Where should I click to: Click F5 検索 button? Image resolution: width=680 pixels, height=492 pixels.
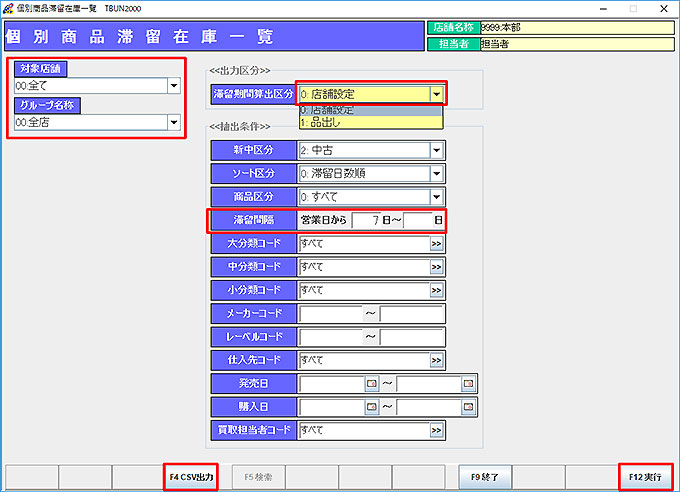258,477
